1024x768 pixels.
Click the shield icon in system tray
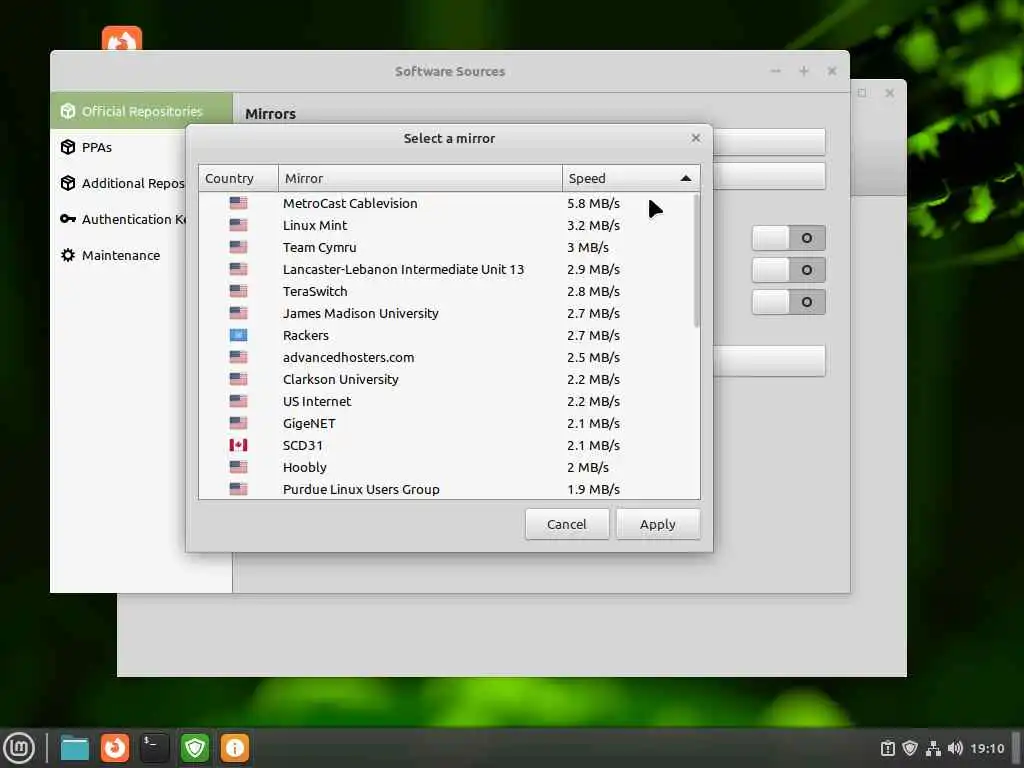tap(910, 748)
